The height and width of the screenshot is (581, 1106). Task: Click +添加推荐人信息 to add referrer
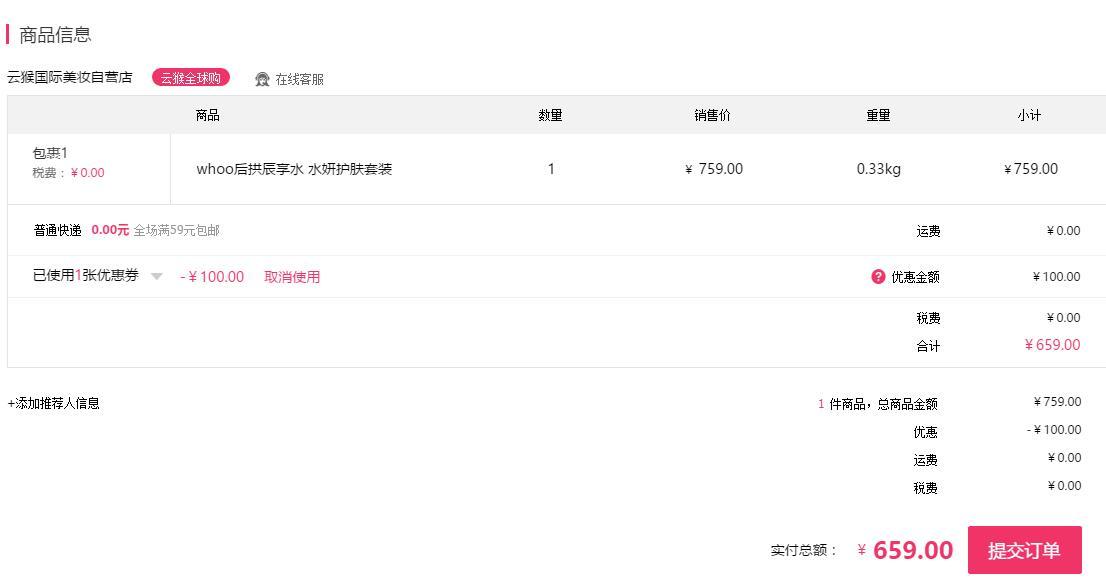[x=54, y=403]
